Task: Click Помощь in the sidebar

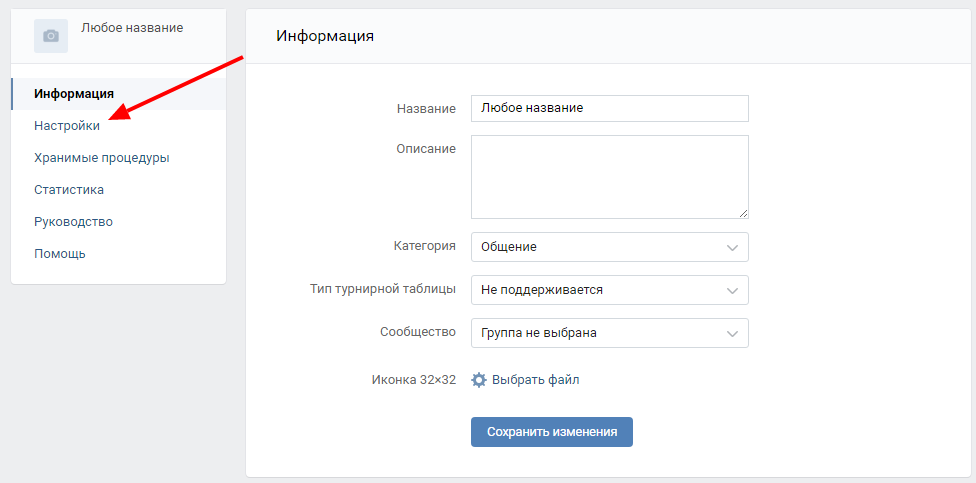Action: pyautogui.click(x=60, y=254)
